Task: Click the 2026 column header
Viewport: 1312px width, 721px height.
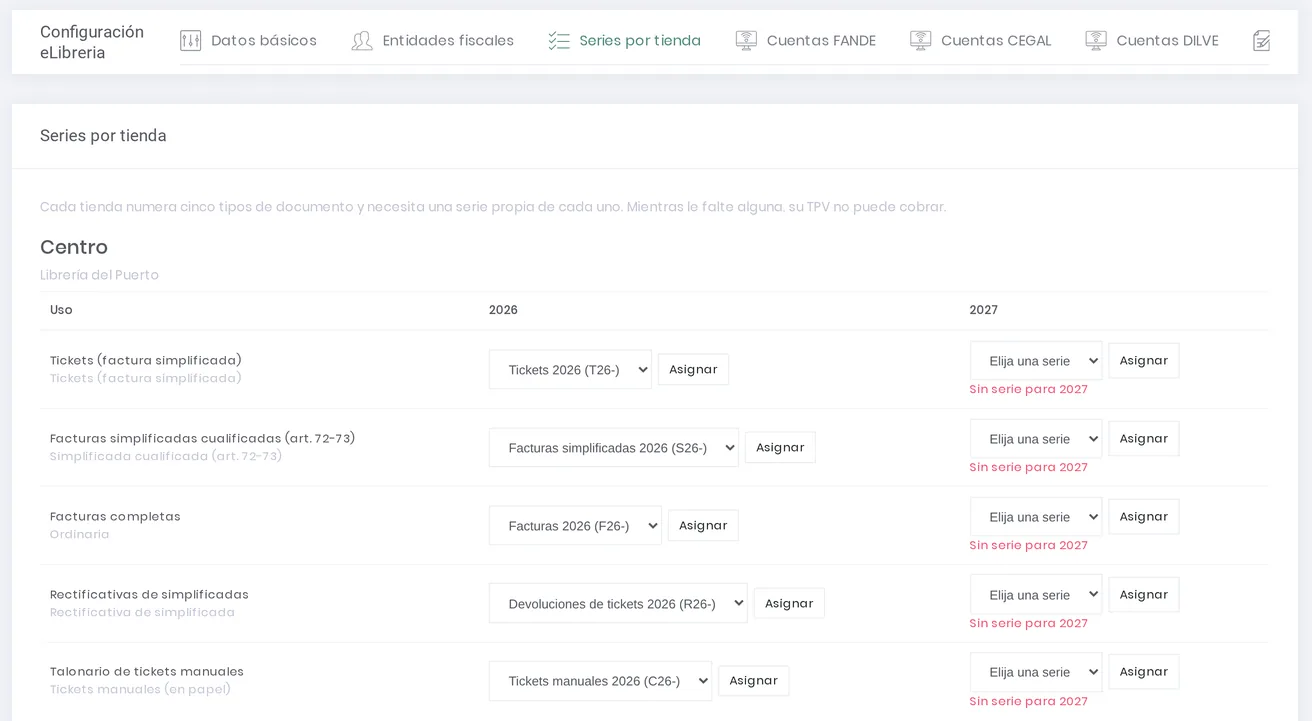Action: (503, 310)
